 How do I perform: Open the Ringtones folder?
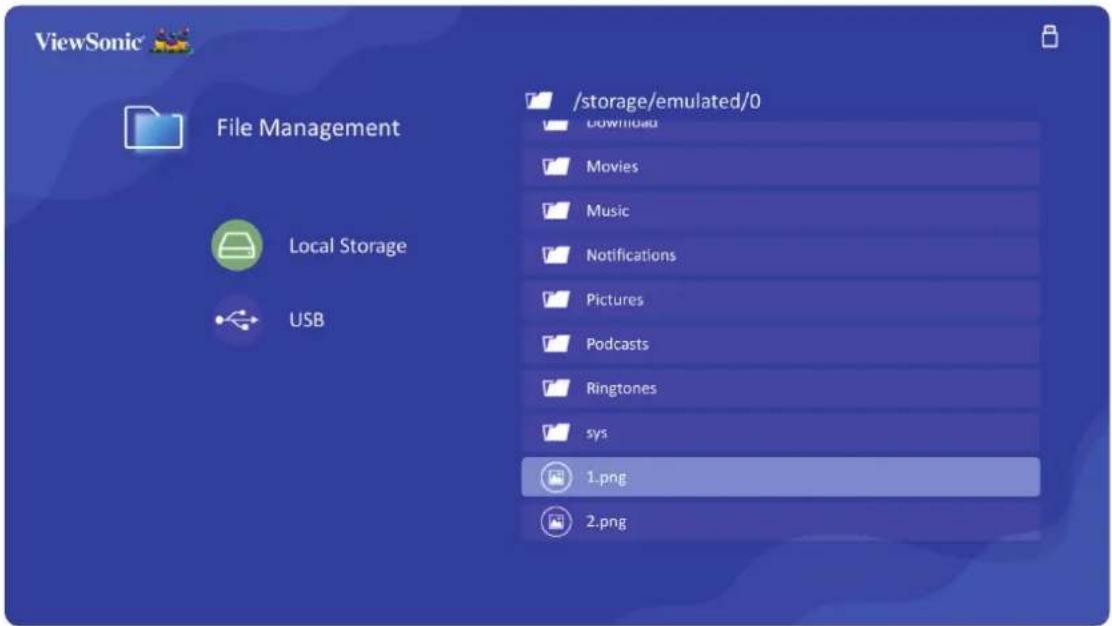[781, 388]
